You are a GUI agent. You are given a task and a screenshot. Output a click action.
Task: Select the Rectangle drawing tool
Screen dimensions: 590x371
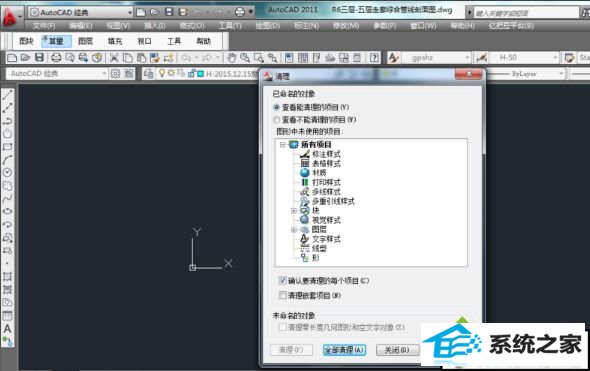point(8,147)
